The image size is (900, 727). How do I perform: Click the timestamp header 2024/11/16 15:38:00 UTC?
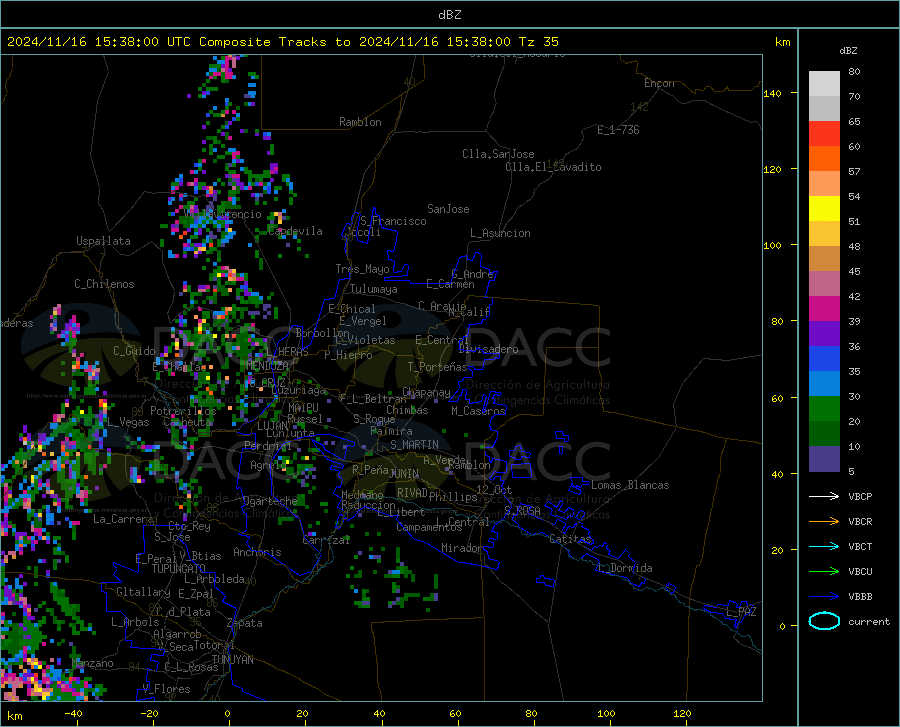(93, 42)
